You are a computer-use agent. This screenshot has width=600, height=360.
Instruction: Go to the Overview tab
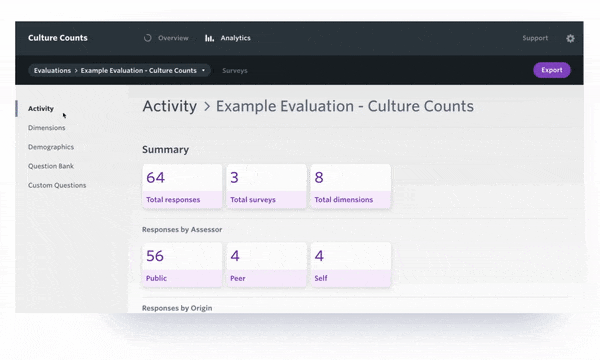(x=173, y=38)
